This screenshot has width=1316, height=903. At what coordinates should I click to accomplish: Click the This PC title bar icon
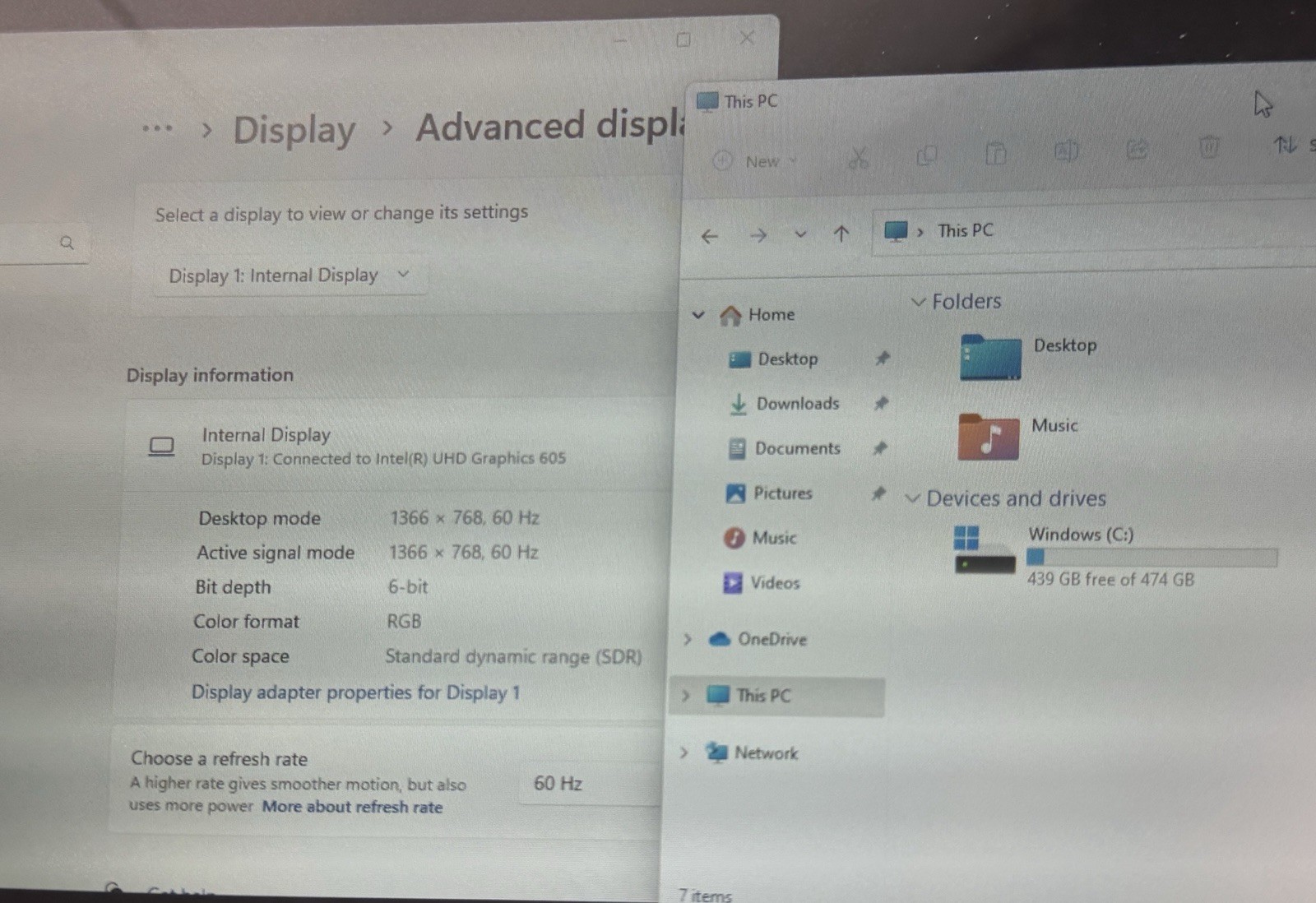[x=707, y=102]
